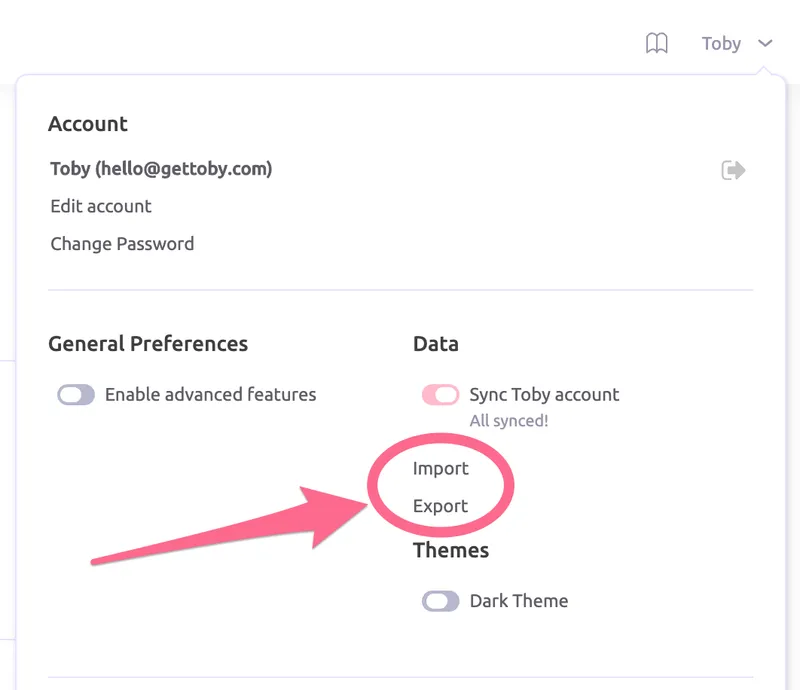Enable advanced features toggle switch
This screenshot has height=690, width=800.
tap(76, 395)
